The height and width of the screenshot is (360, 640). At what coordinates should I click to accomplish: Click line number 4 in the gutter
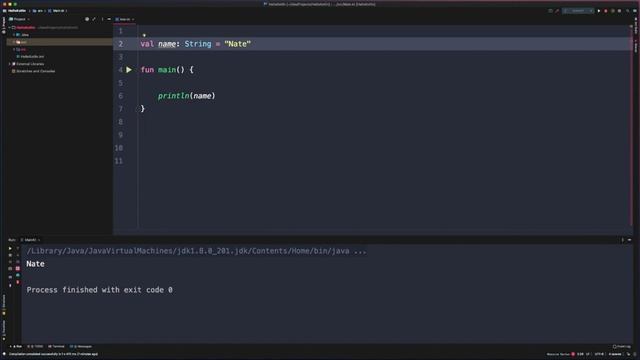pos(120,70)
